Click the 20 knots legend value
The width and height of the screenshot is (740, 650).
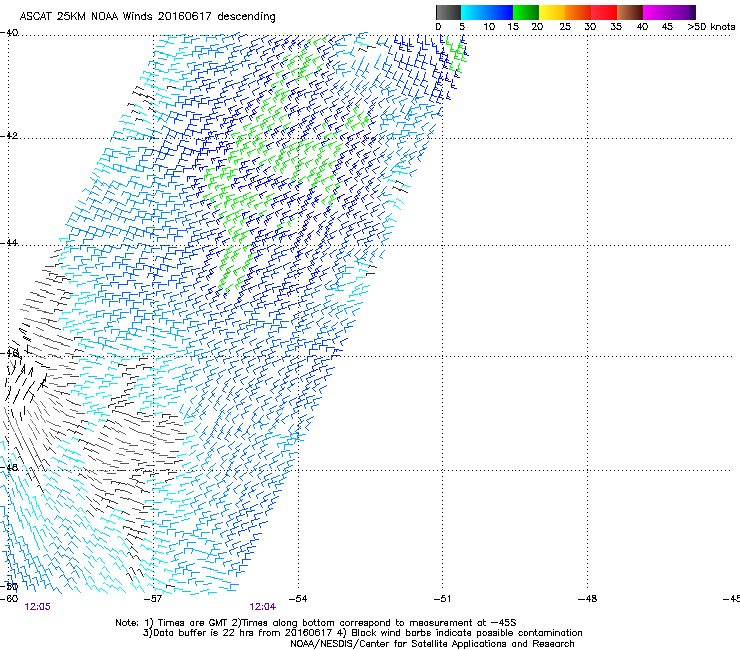[x=537, y=27]
